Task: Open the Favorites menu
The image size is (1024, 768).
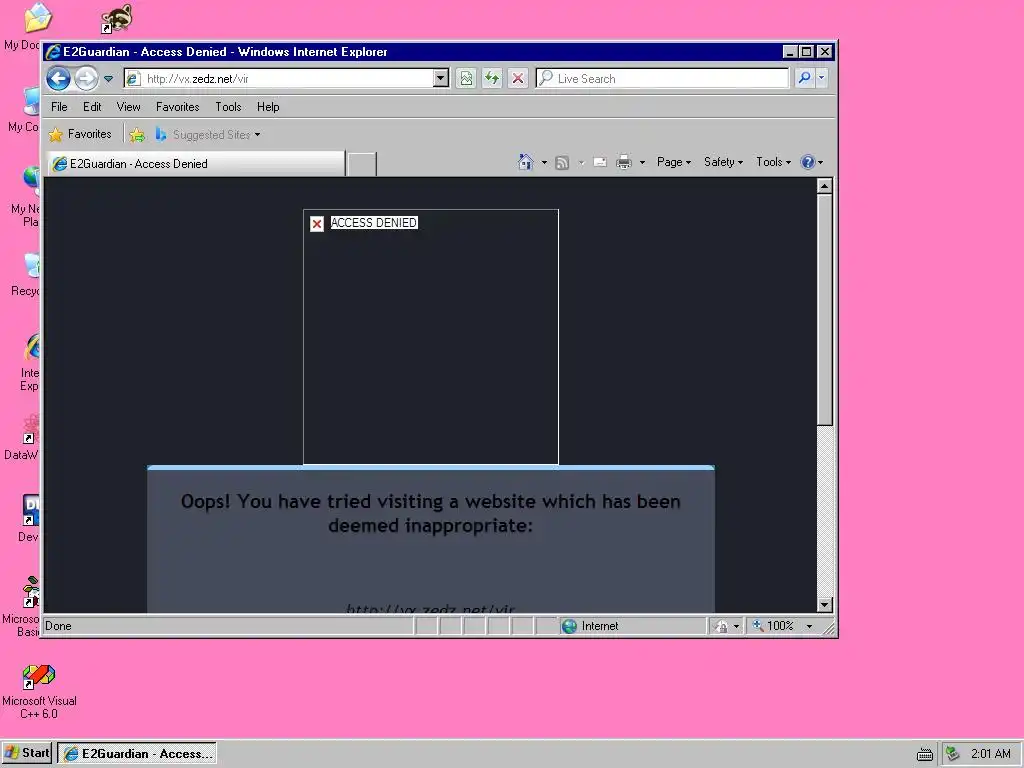Action: pos(178,106)
